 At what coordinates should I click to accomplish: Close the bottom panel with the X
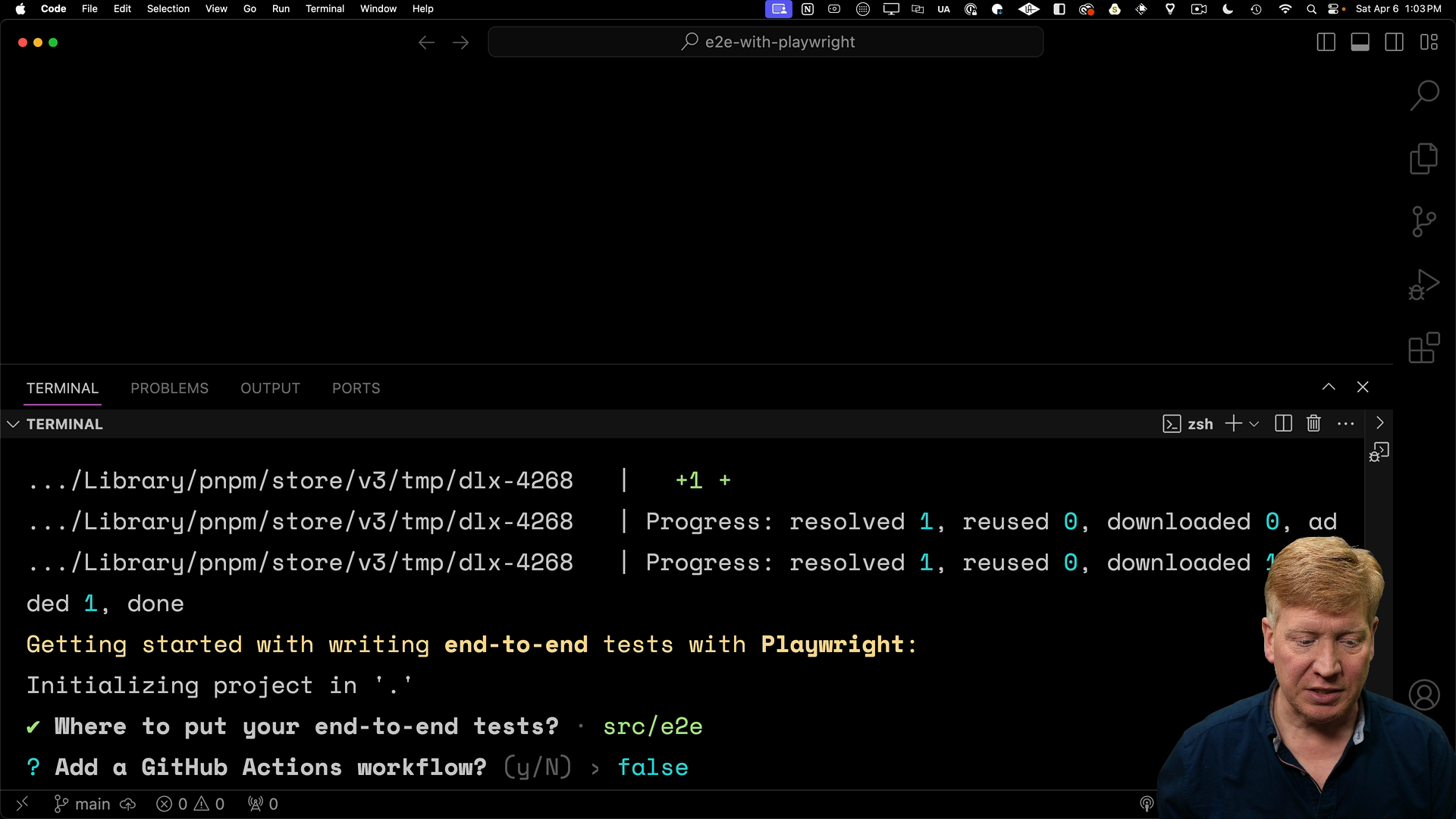click(x=1363, y=387)
